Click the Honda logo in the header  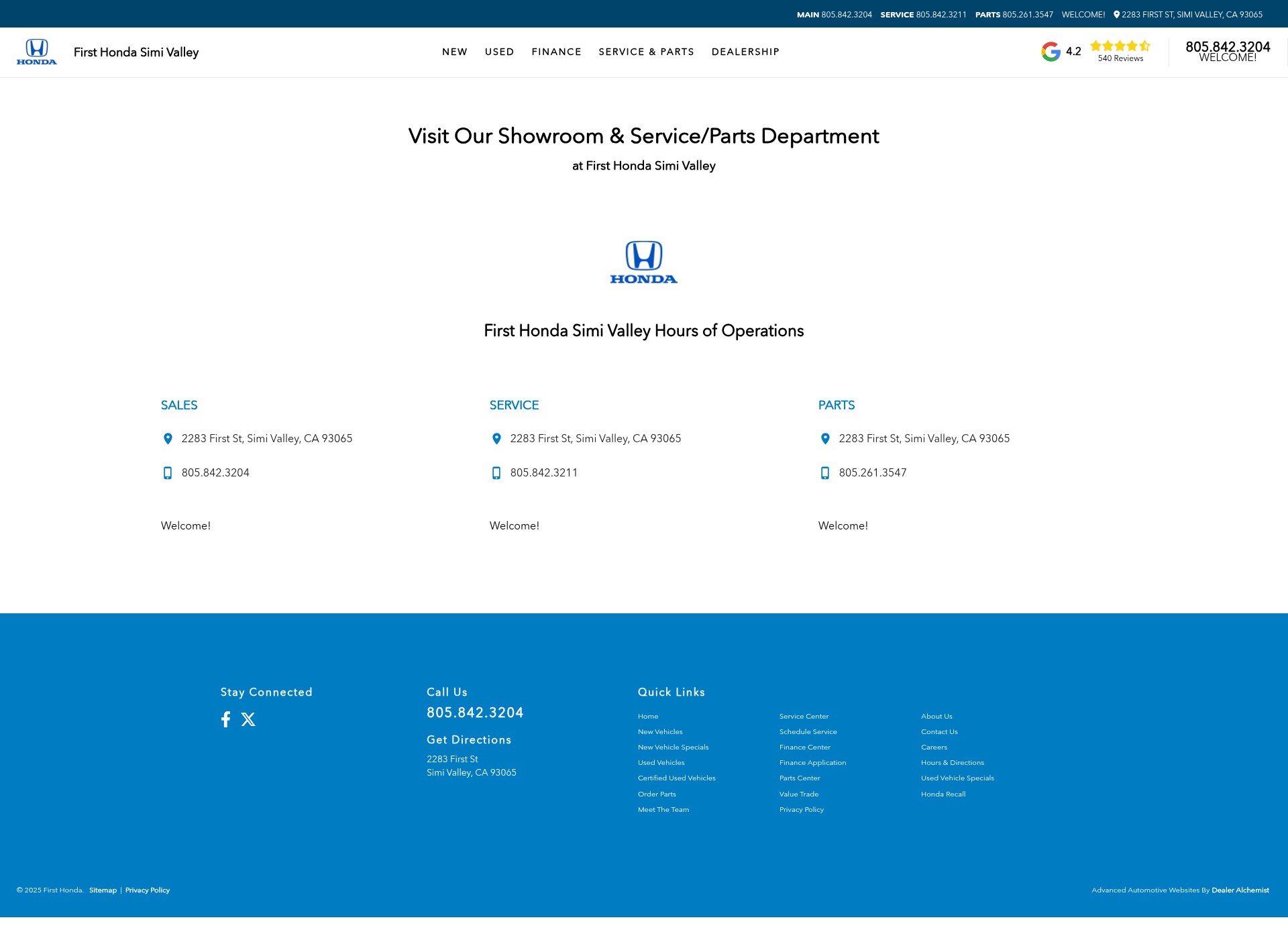click(x=37, y=52)
